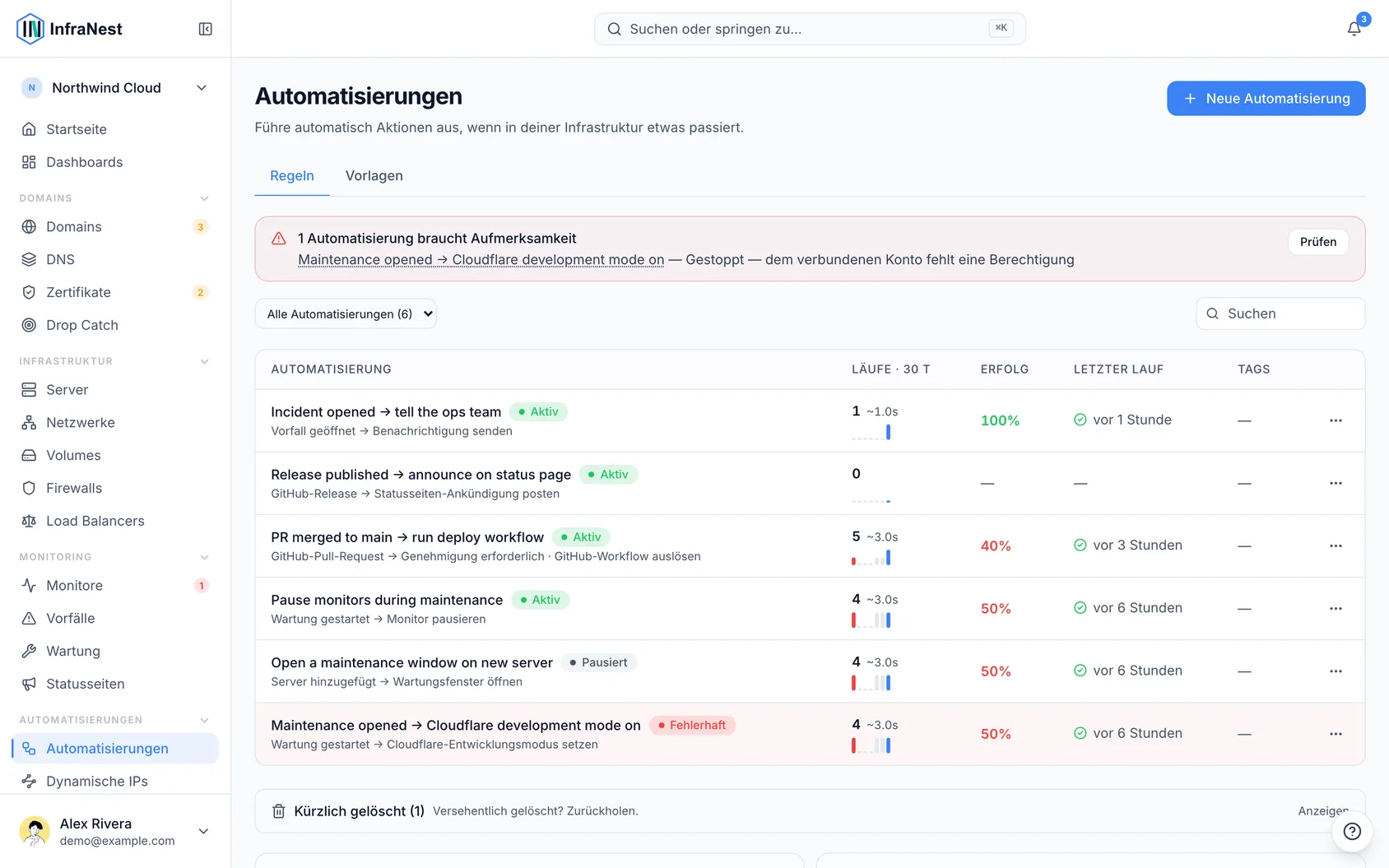Open the help question mark button
The image size is (1389, 868).
[x=1352, y=831]
